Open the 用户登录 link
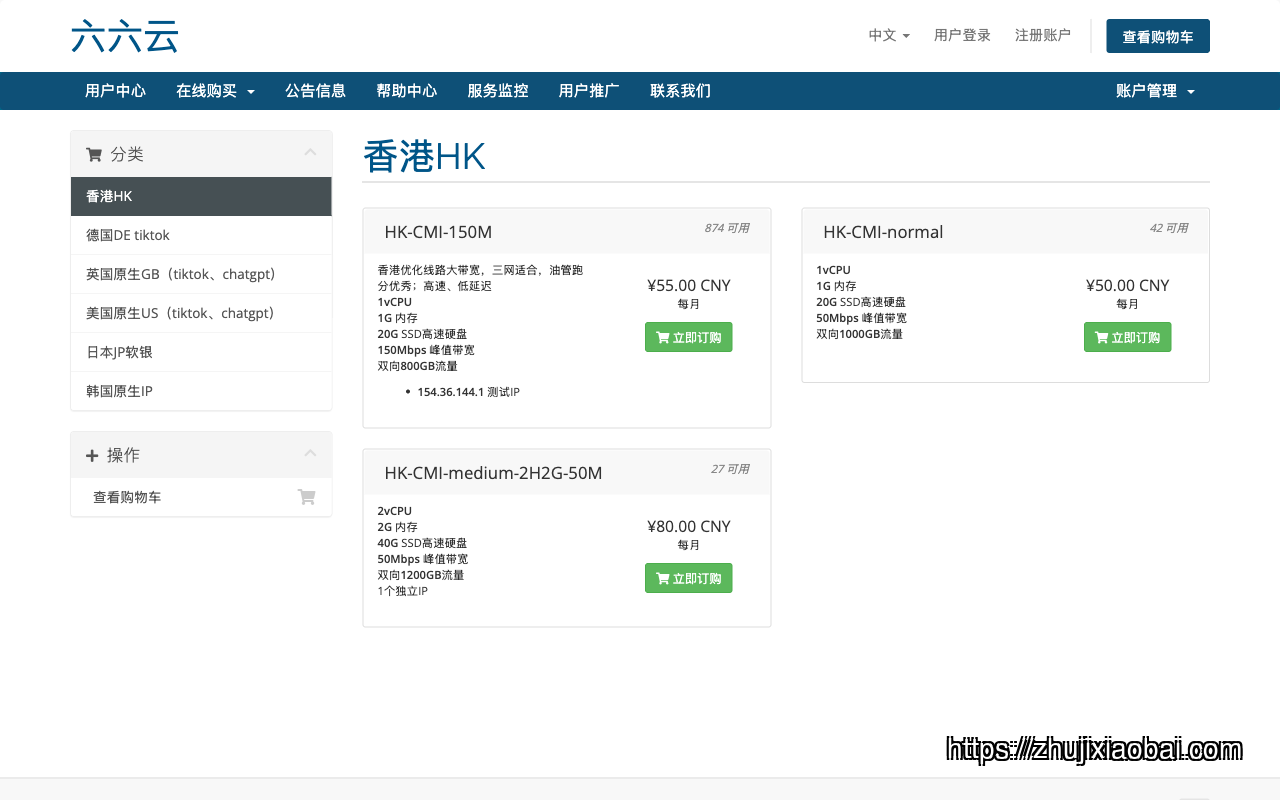This screenshot has height=800, width=1280. 962,35
